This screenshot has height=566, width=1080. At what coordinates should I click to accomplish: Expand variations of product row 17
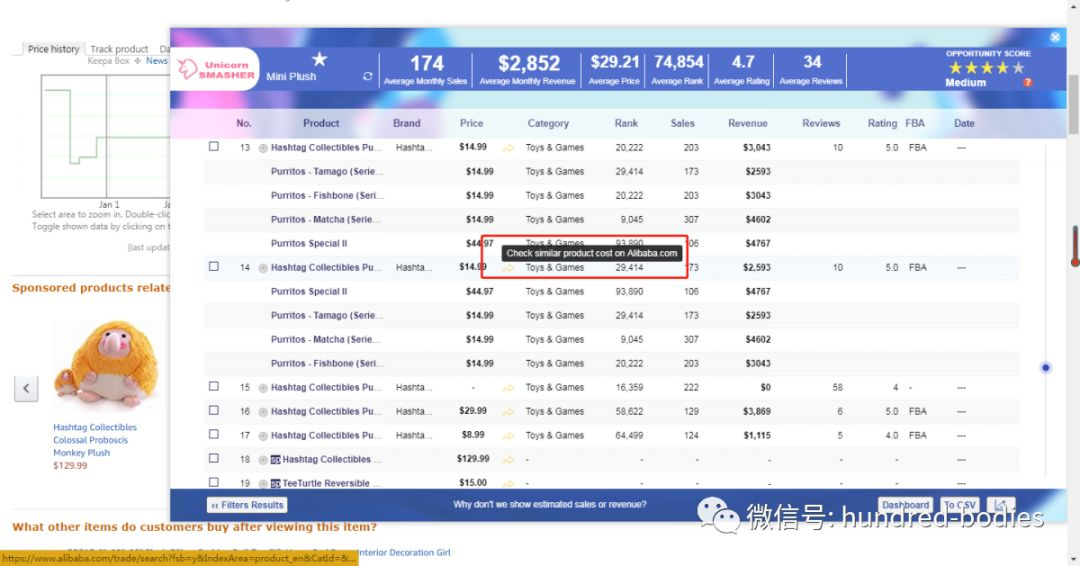(x=262, y=437)
